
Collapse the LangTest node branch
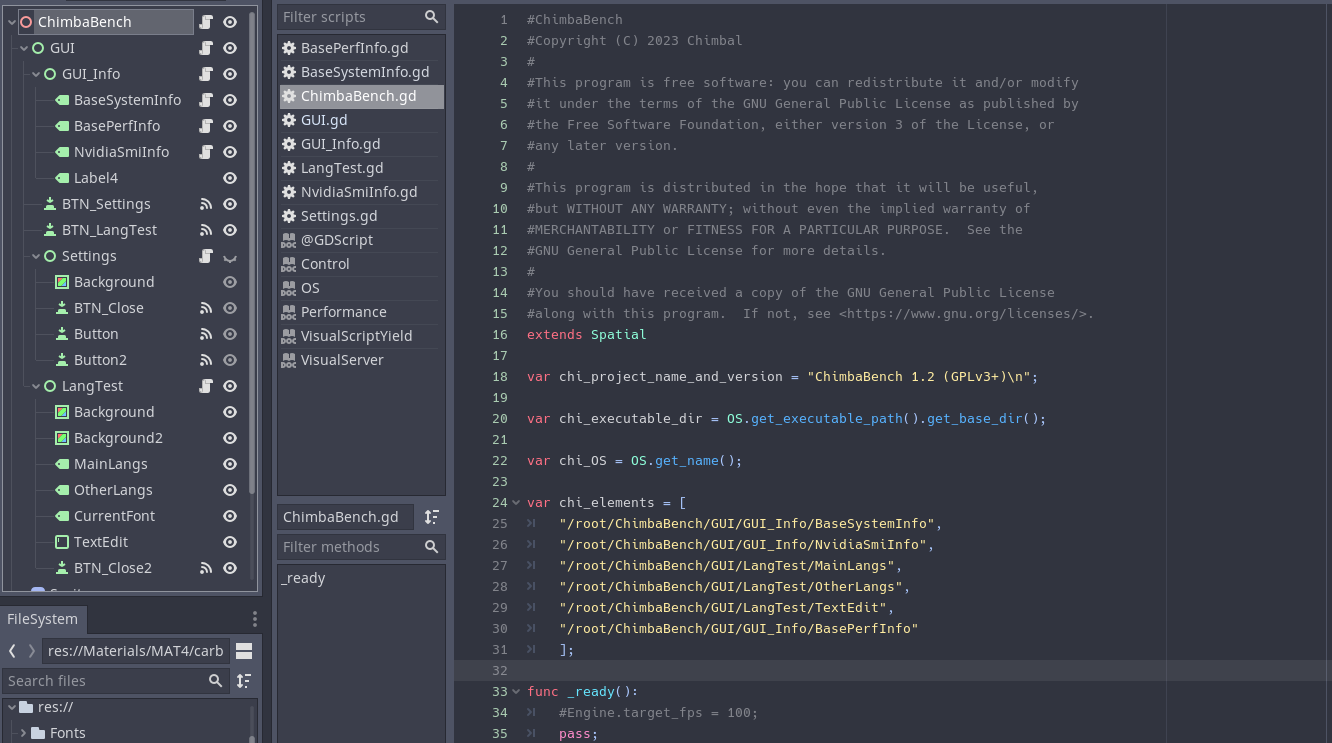point(36,386)
